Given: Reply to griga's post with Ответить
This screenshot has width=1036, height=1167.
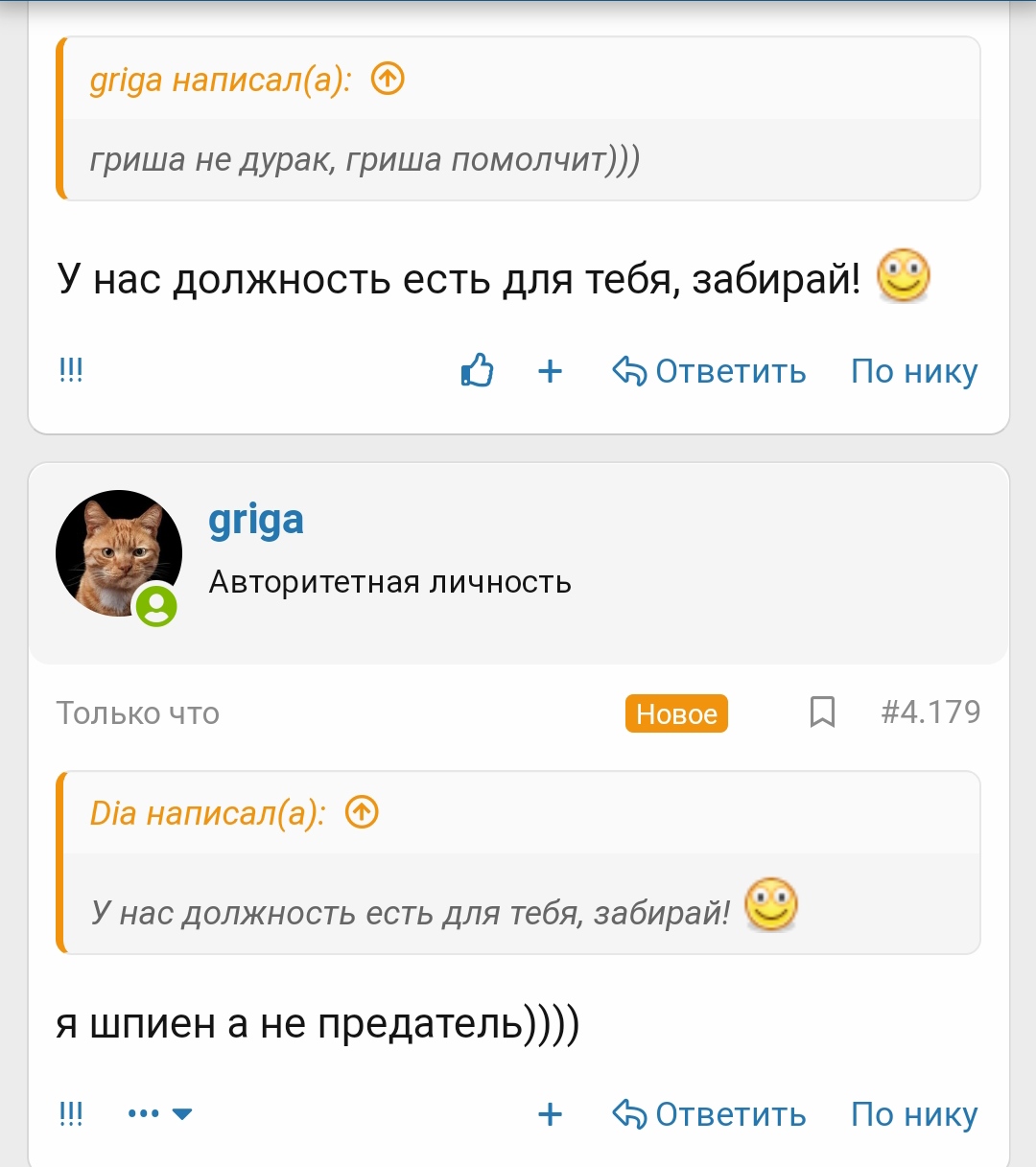Looking at the screenshot, I should [x=710, y=1114].
